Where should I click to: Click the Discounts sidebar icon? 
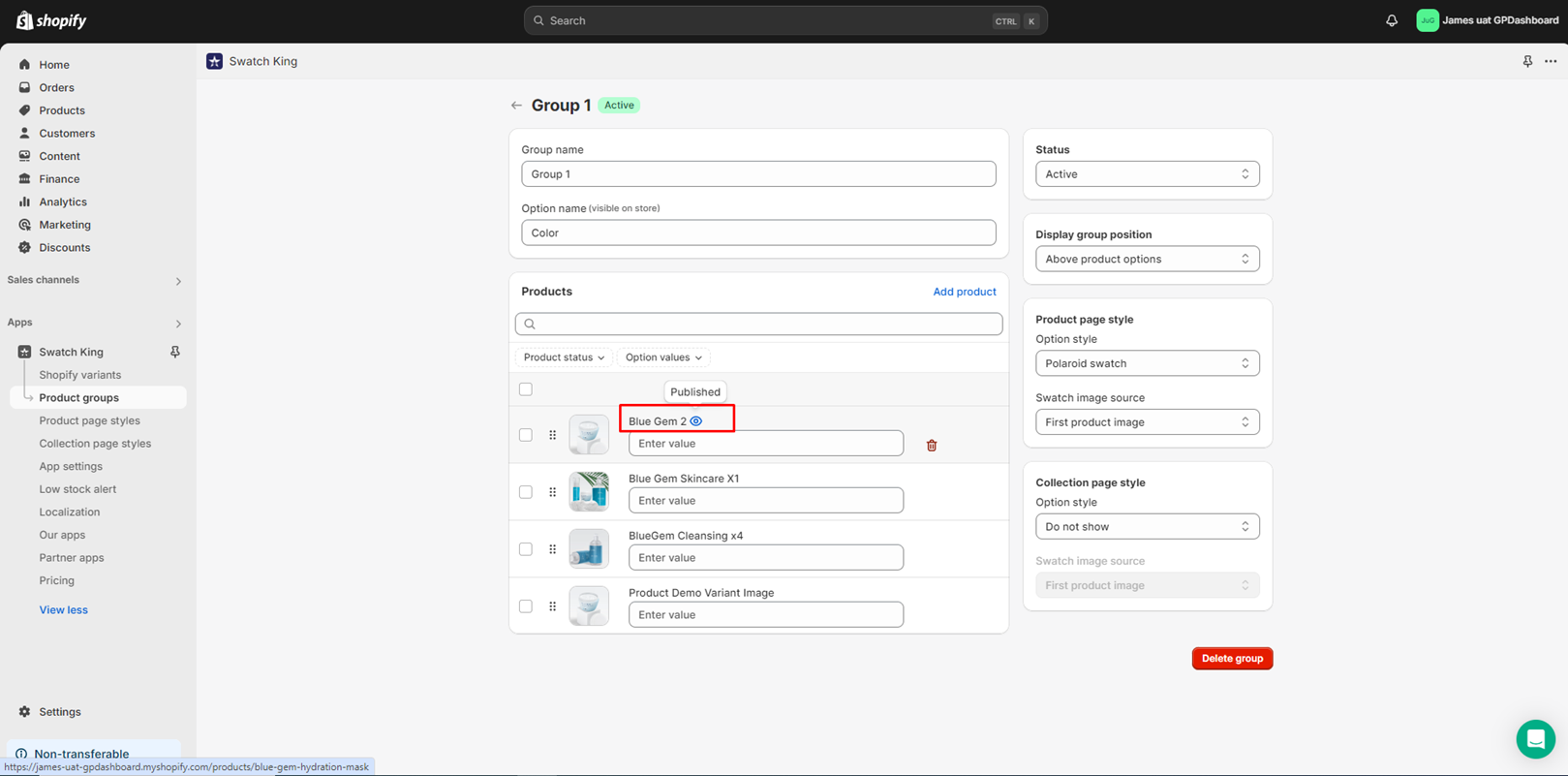(x=24, y=247)
